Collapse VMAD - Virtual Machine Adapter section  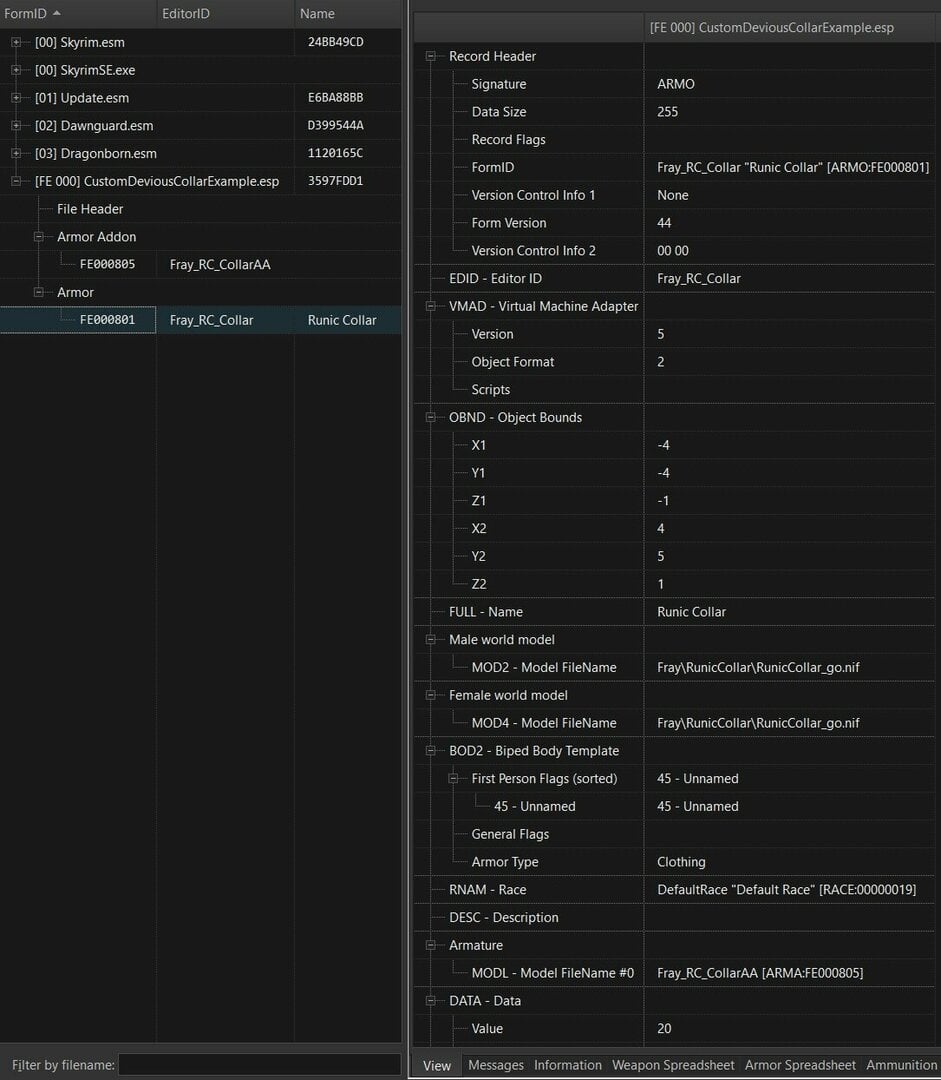pos(431,306)
